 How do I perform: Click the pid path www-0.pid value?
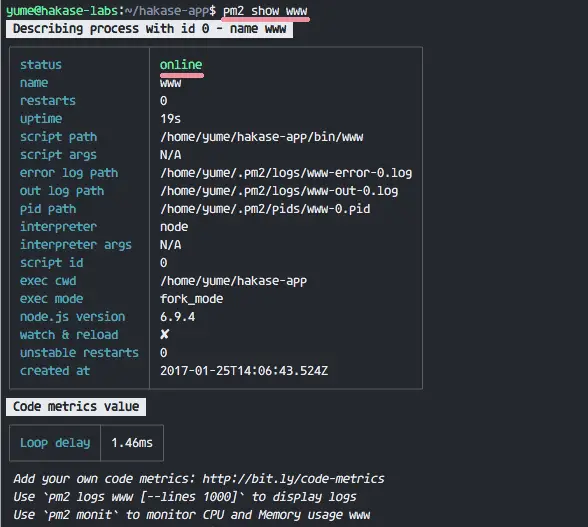pyautogui.click(x=265, y=209)
